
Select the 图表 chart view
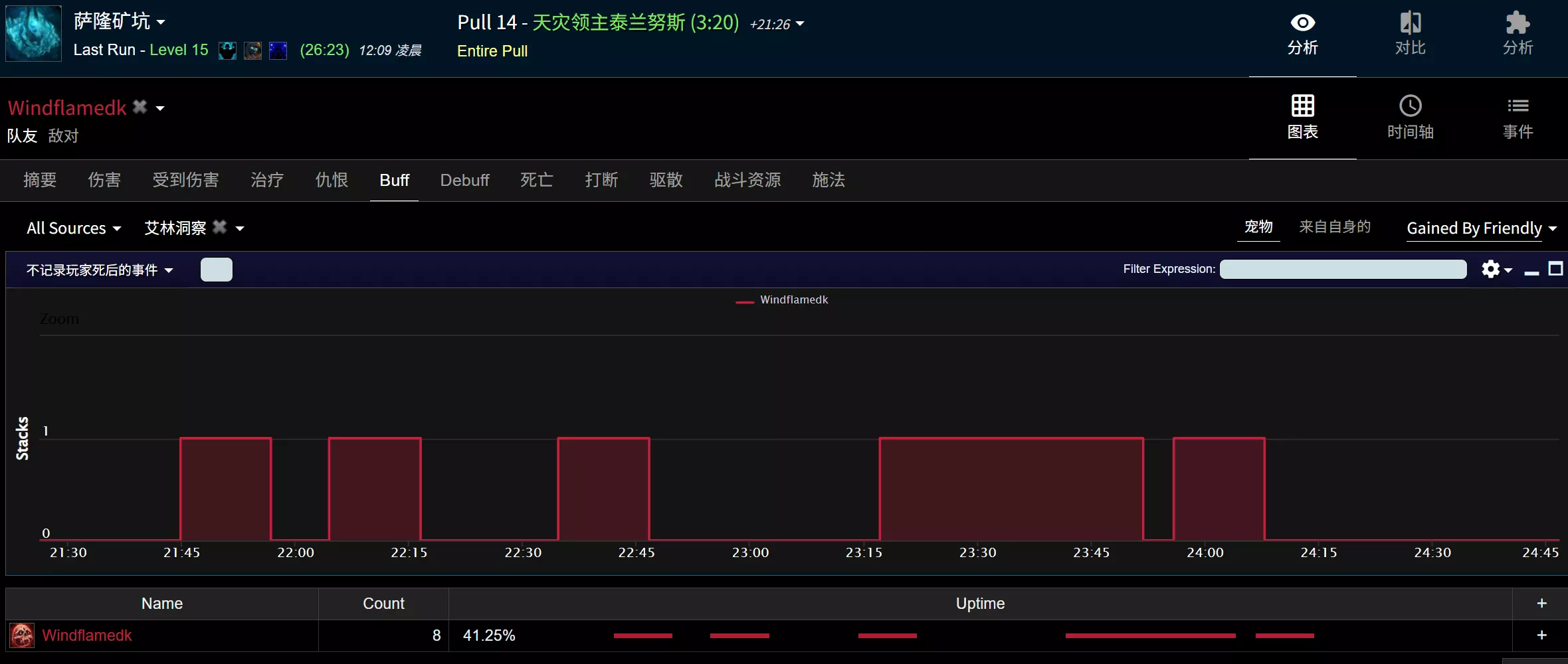pos(1302,118)
